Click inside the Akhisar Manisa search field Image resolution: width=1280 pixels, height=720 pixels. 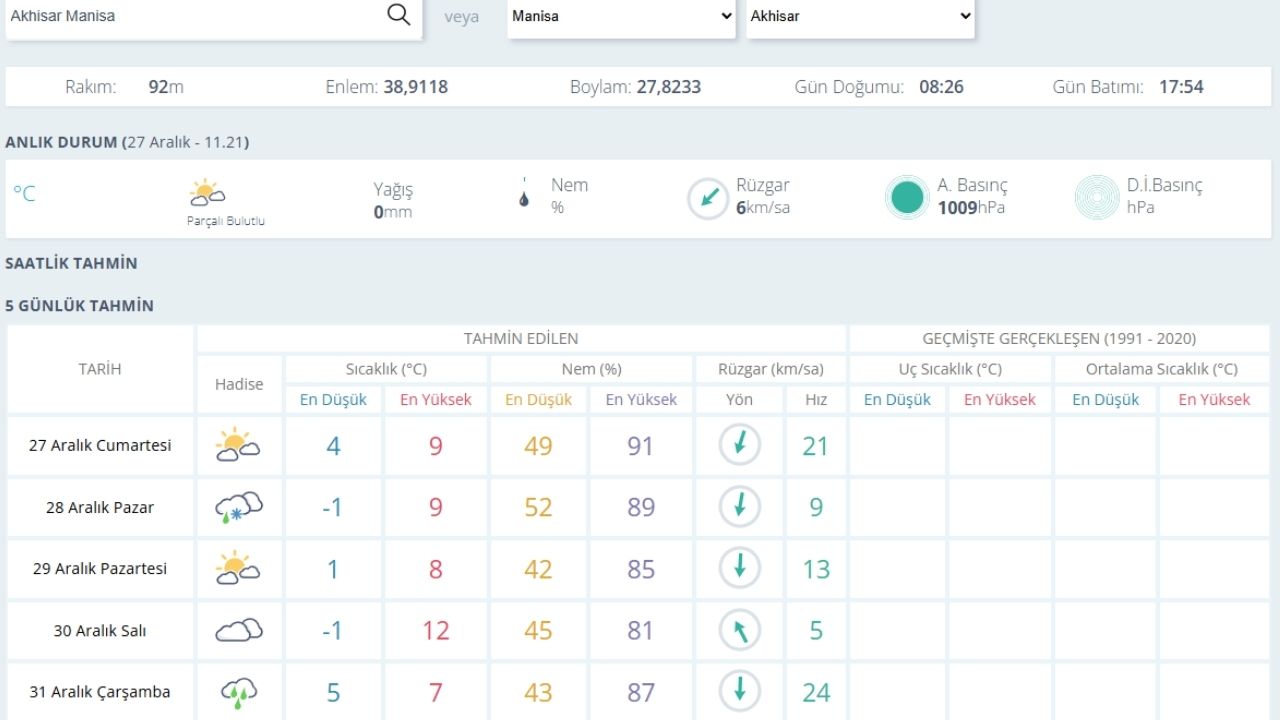190,16
